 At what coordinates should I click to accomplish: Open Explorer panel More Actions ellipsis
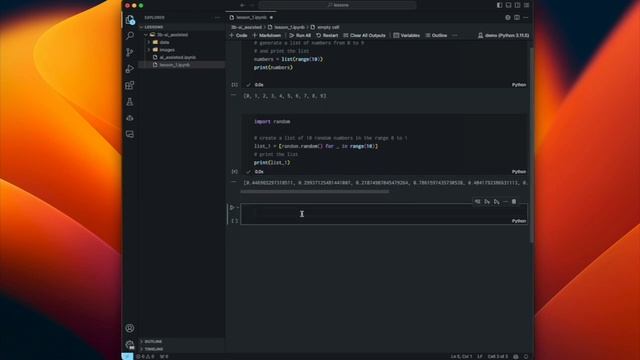click(217, 18)
